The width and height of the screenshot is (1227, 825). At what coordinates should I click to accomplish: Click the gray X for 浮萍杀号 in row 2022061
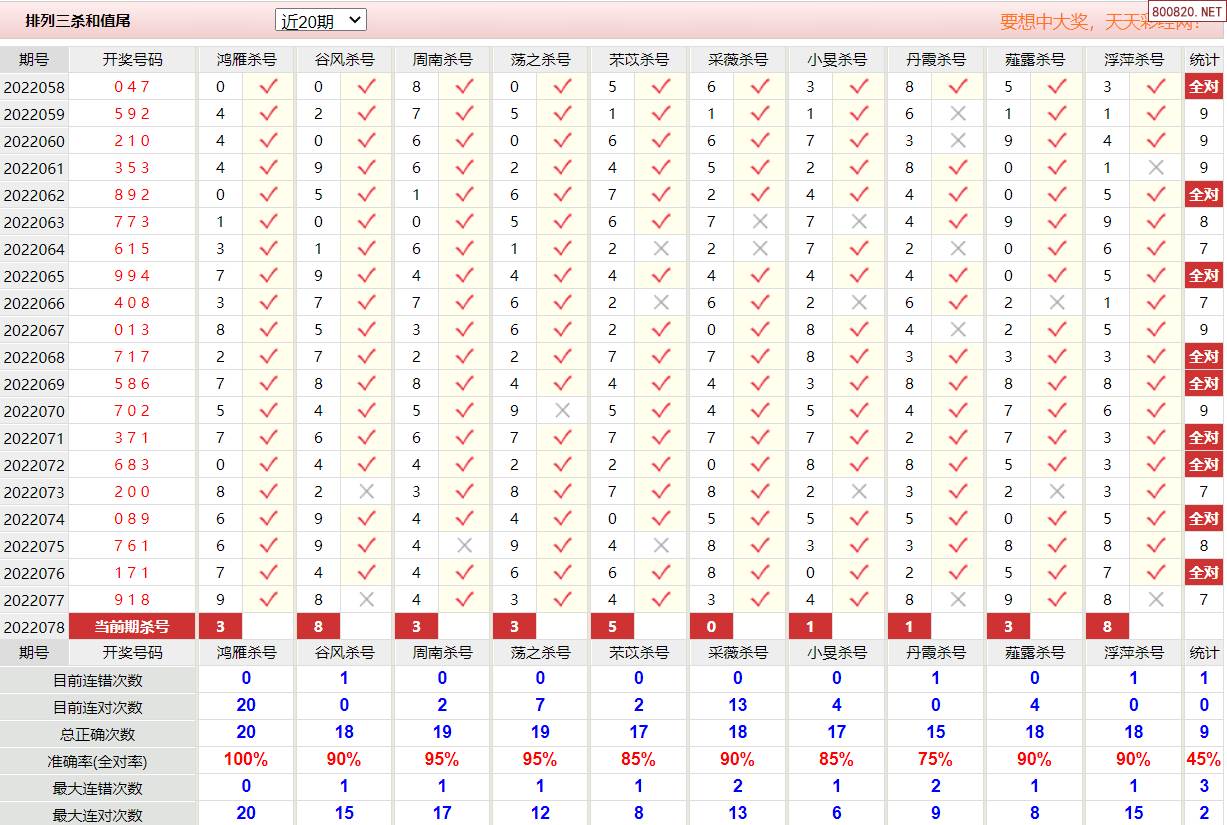click(x=1156, y=168)
